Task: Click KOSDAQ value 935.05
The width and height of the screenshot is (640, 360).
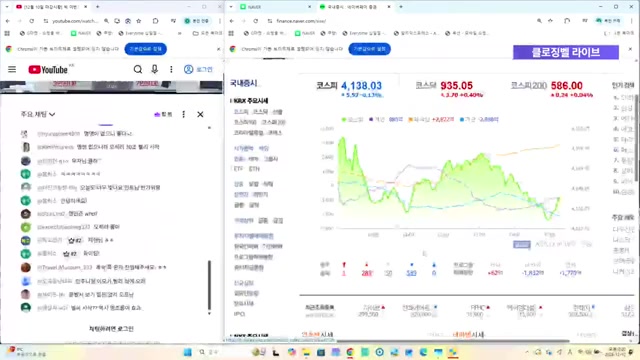Action: coord(456,86)
